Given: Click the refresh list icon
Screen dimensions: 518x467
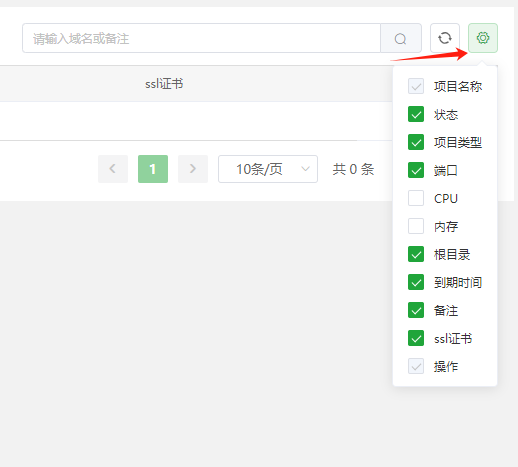Looking at the screenshot, I should (x=445, y=38).
